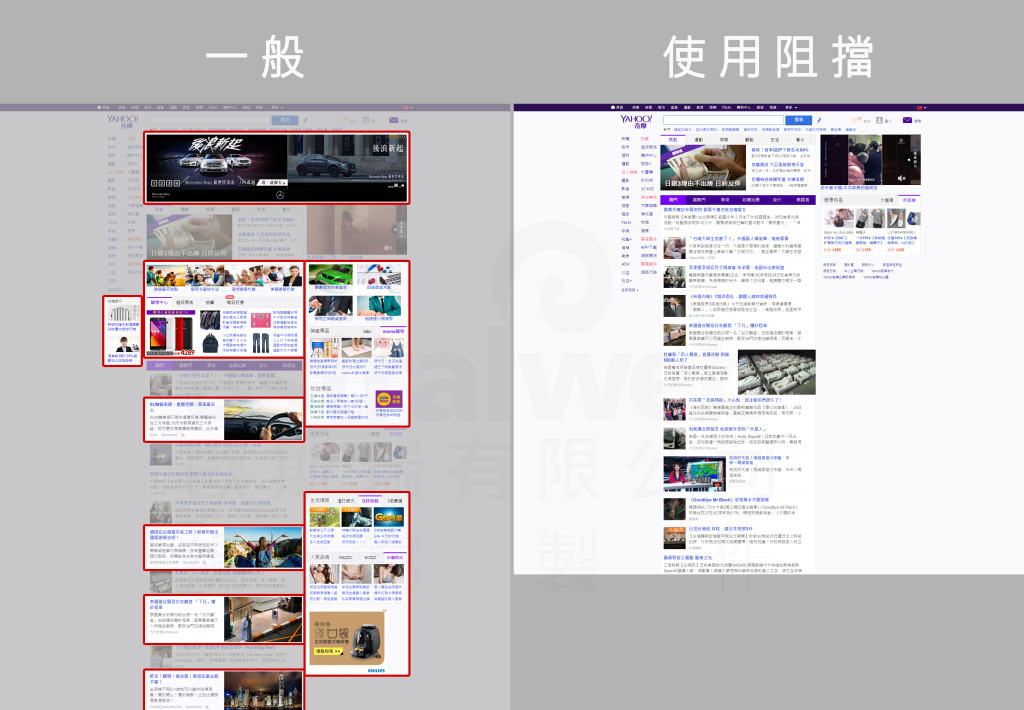Click the pencil icon beside the search button

pos(819,120)
